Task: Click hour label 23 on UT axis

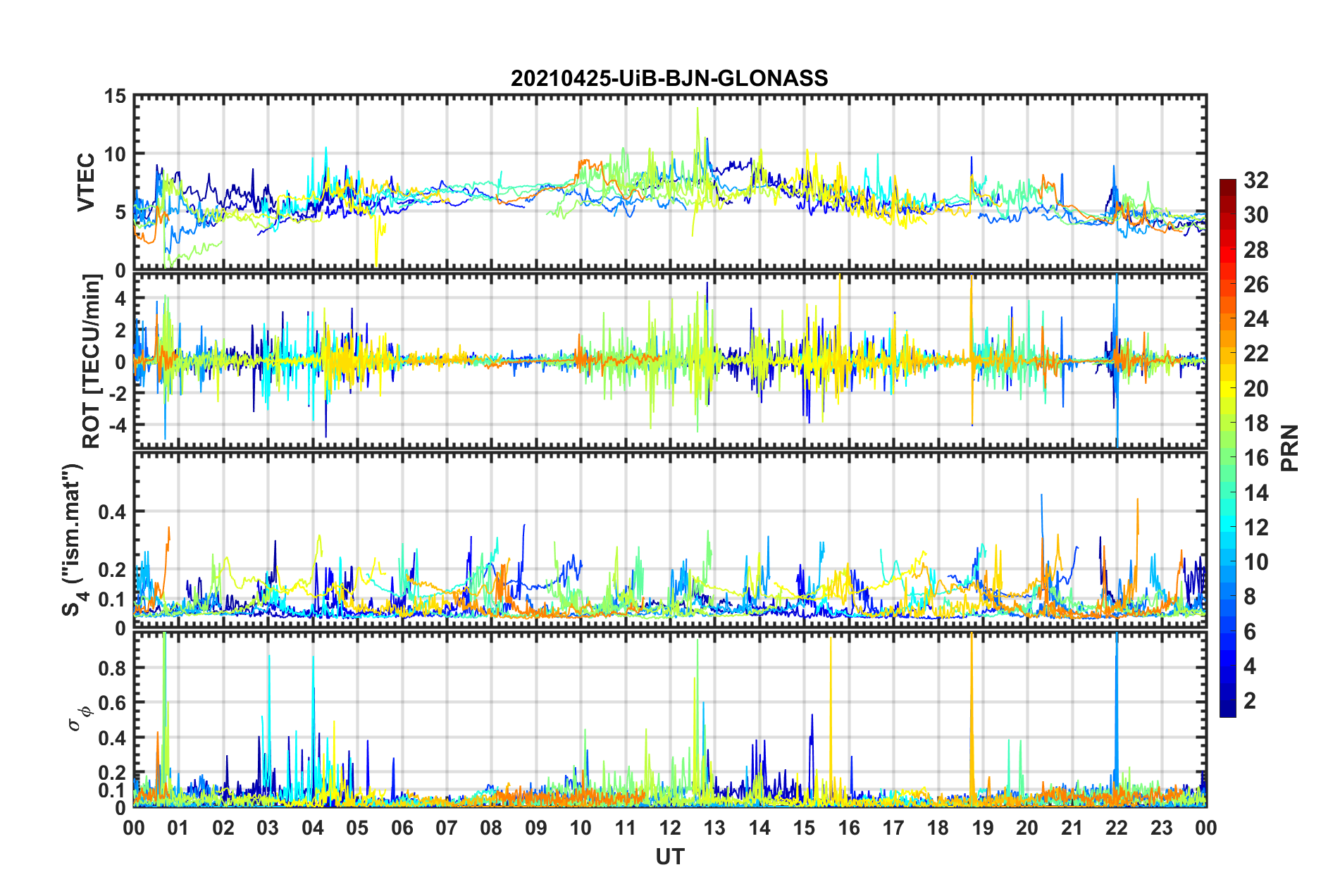Action: point(1162,828)
